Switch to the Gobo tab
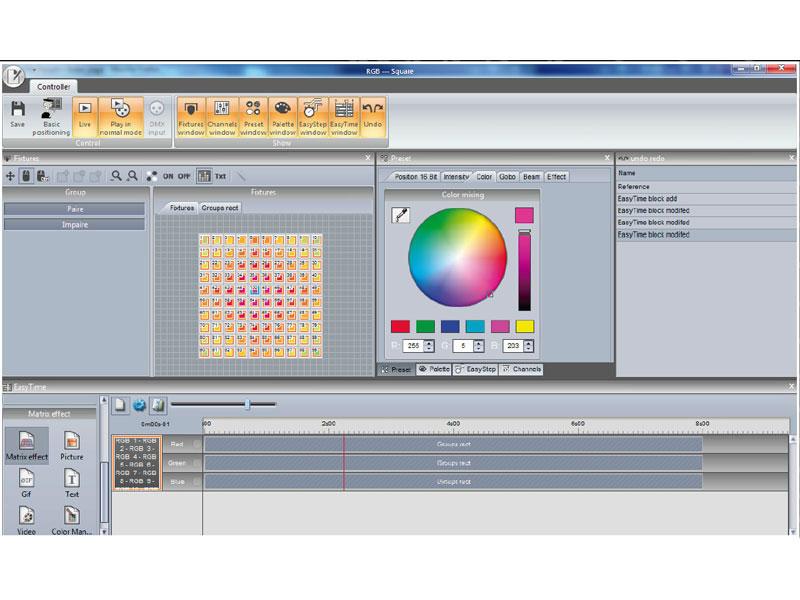 click(508, 176)
